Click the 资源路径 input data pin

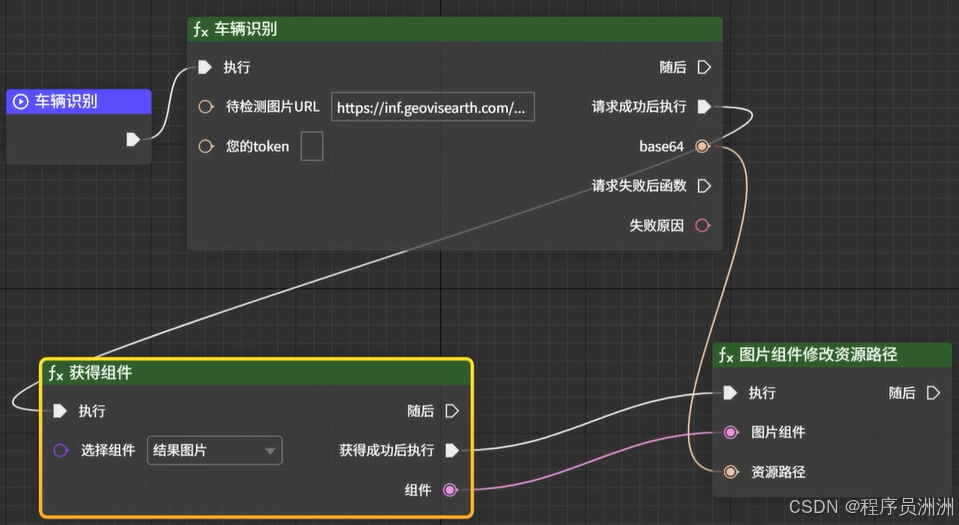point(730,472)
